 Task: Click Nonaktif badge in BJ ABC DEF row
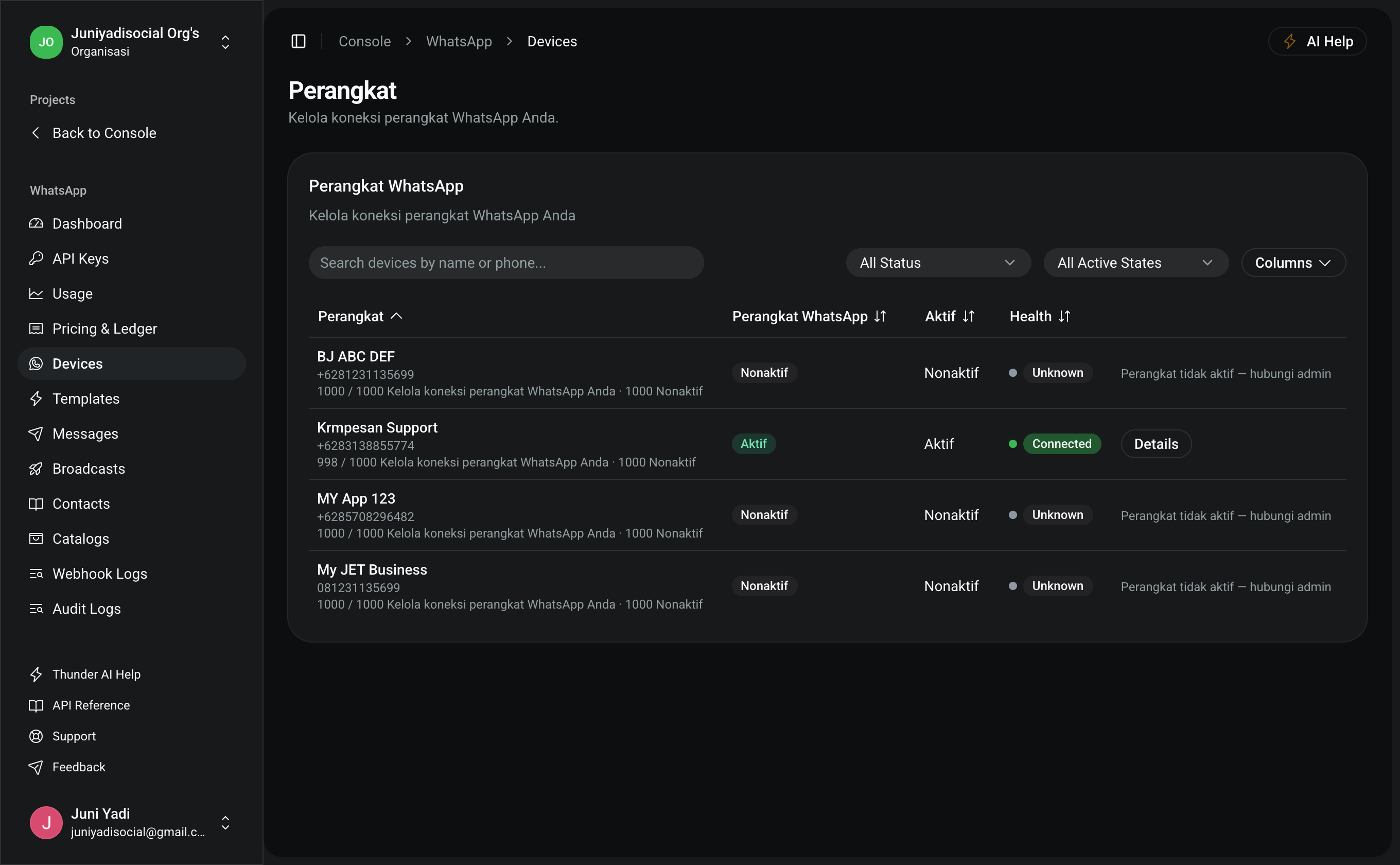coord(764,372)
